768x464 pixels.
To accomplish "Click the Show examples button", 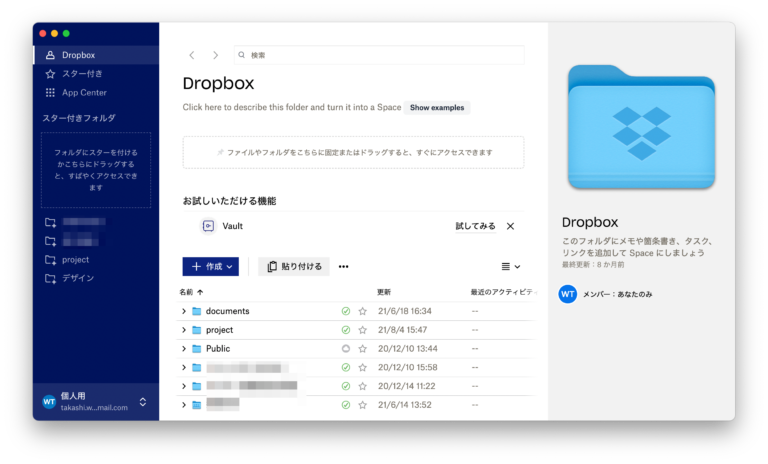I will click(x=437, y=107).
